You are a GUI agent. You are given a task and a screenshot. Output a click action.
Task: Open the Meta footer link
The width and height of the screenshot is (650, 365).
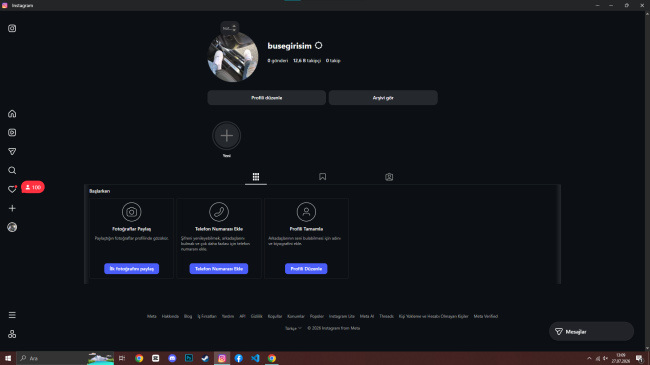click(x=152, y=316)
